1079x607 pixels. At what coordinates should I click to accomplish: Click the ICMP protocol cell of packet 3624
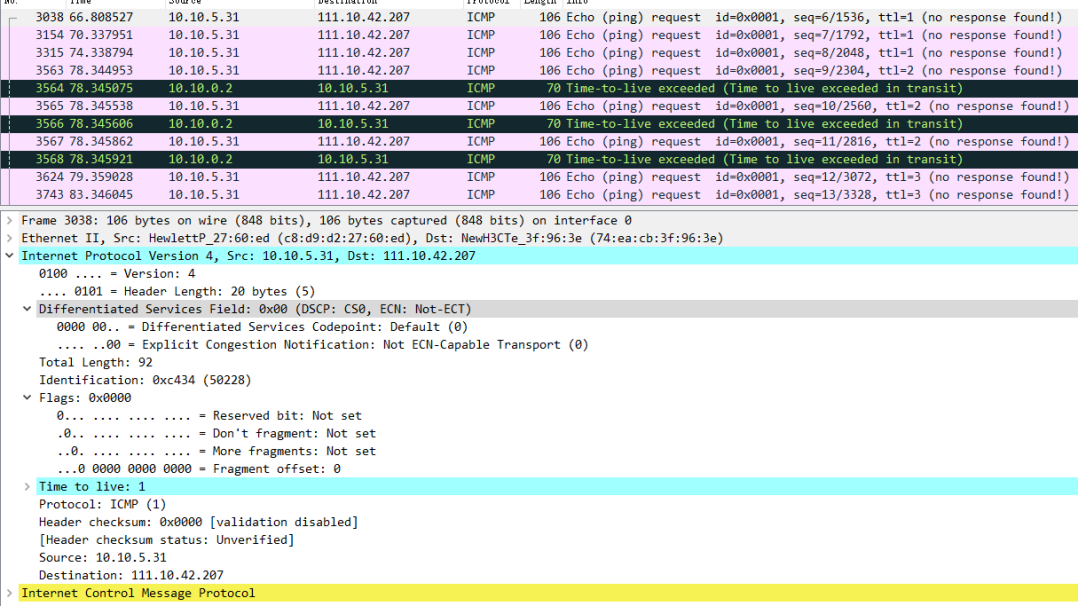(480, 177)
